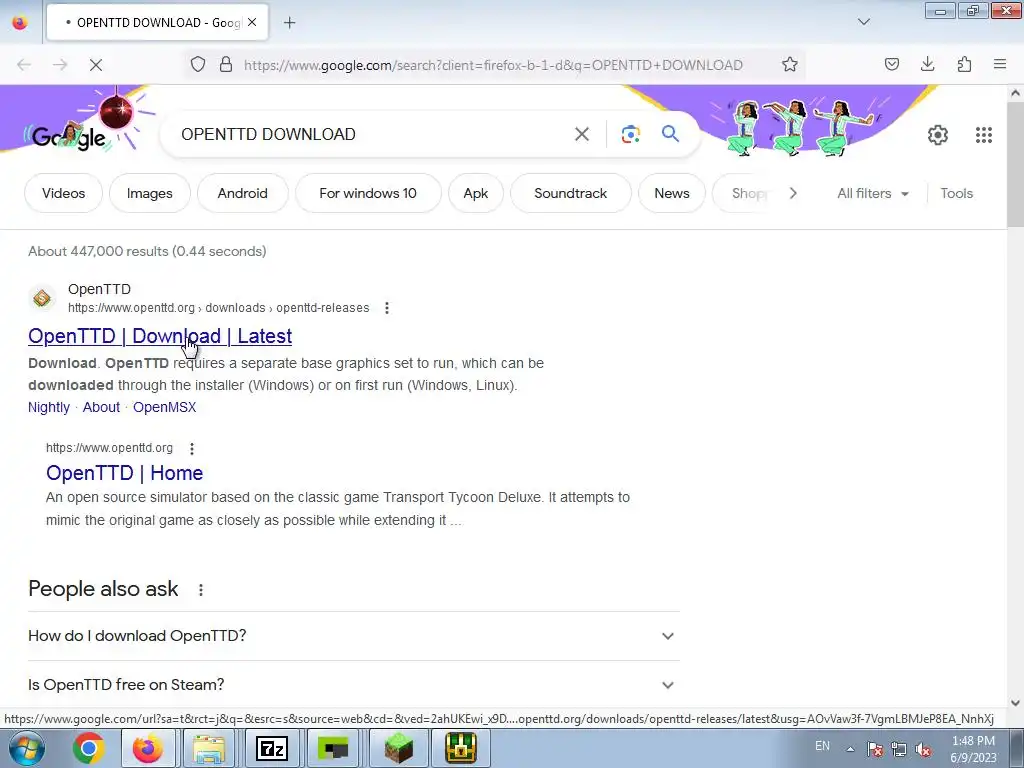The width and height of the screenshot is (1024, 768).
Task: Select the Apk filter chip
Action: point(475,193)
